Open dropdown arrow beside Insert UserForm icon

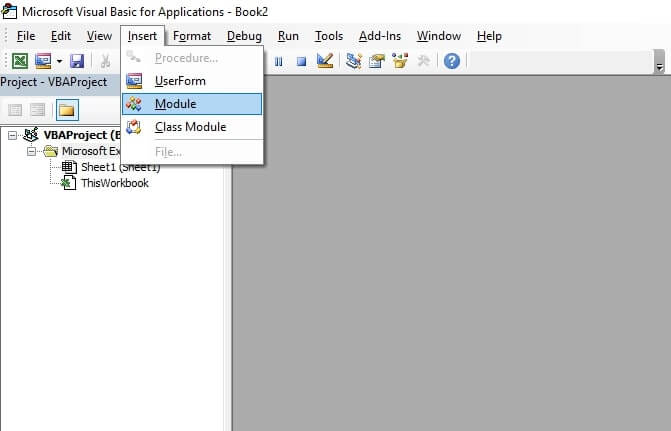coord(59,61)
